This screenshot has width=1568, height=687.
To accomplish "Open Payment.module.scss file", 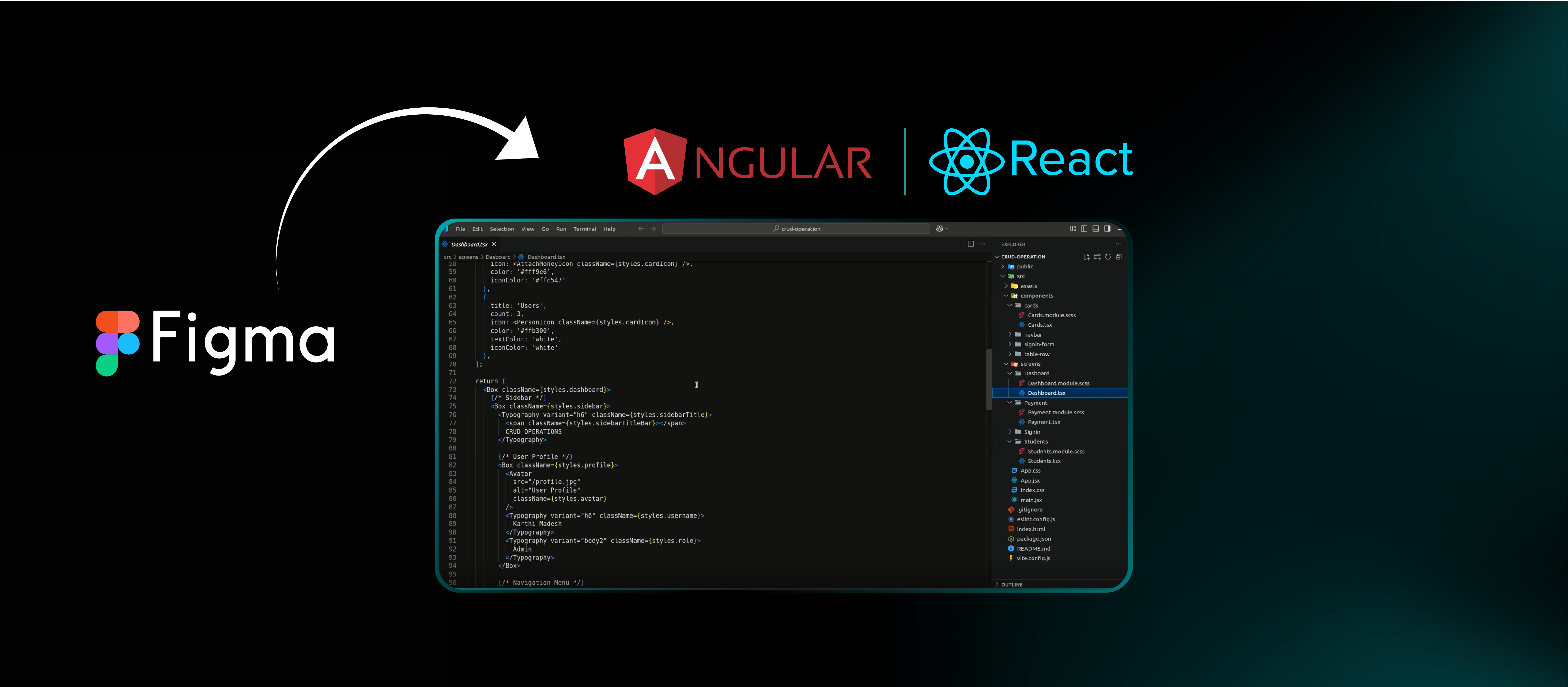I will (x=1060, y=413).
